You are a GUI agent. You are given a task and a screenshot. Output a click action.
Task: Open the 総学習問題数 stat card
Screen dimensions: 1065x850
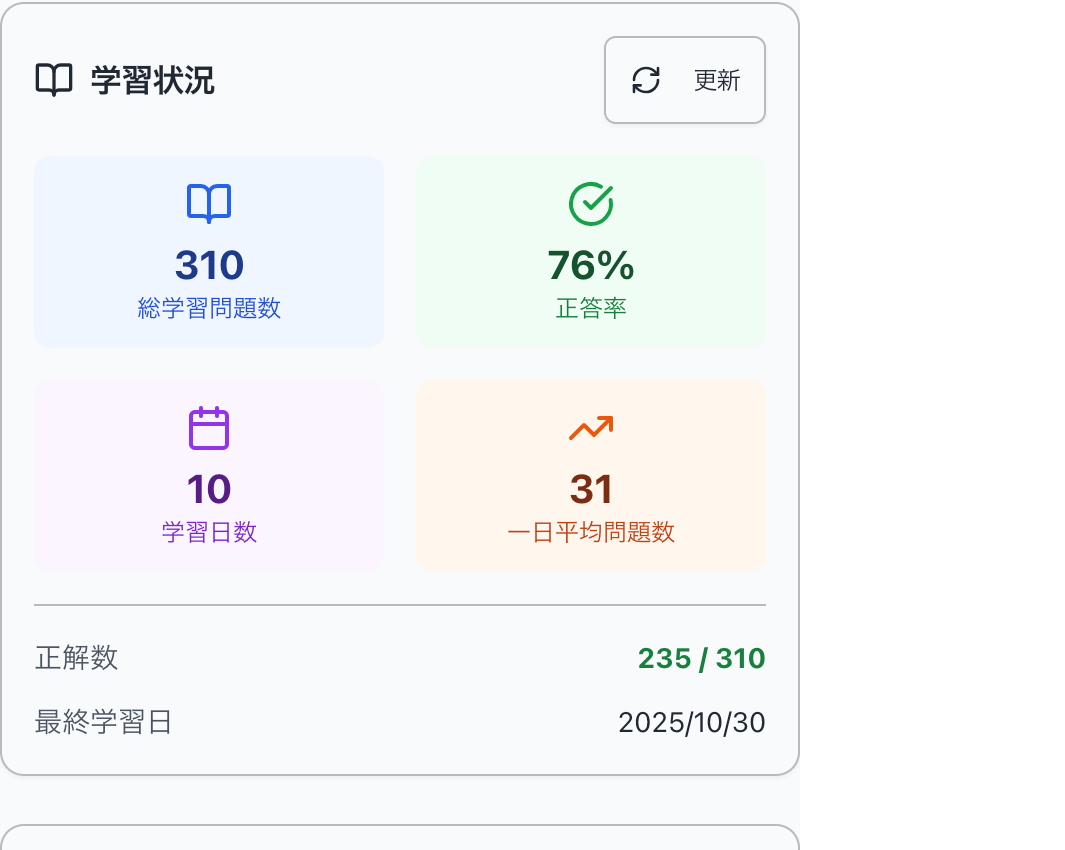point(209,251)
